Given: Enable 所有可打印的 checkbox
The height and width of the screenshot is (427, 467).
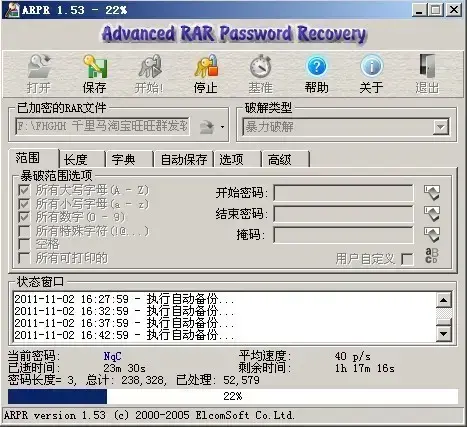Looking at the screenshot, I should coord(24,258).
